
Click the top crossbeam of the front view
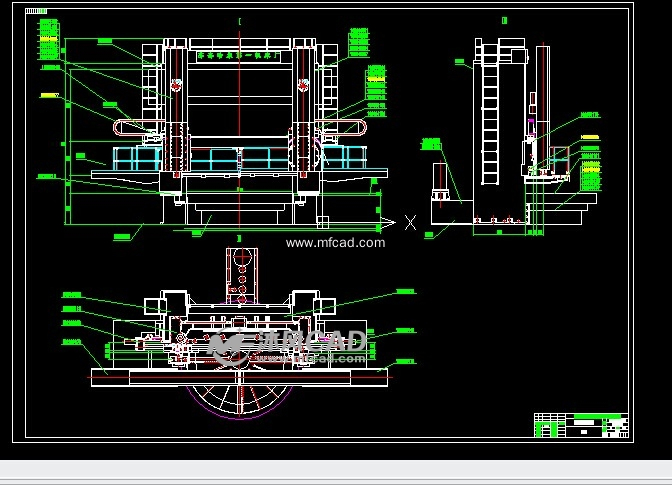click(x=240, y=54)
